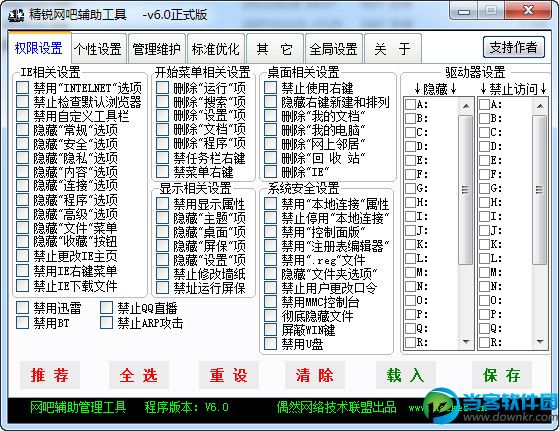Click 隐藏 list scroll-down arrow
The image size is (559, 431).
[466, 342]
